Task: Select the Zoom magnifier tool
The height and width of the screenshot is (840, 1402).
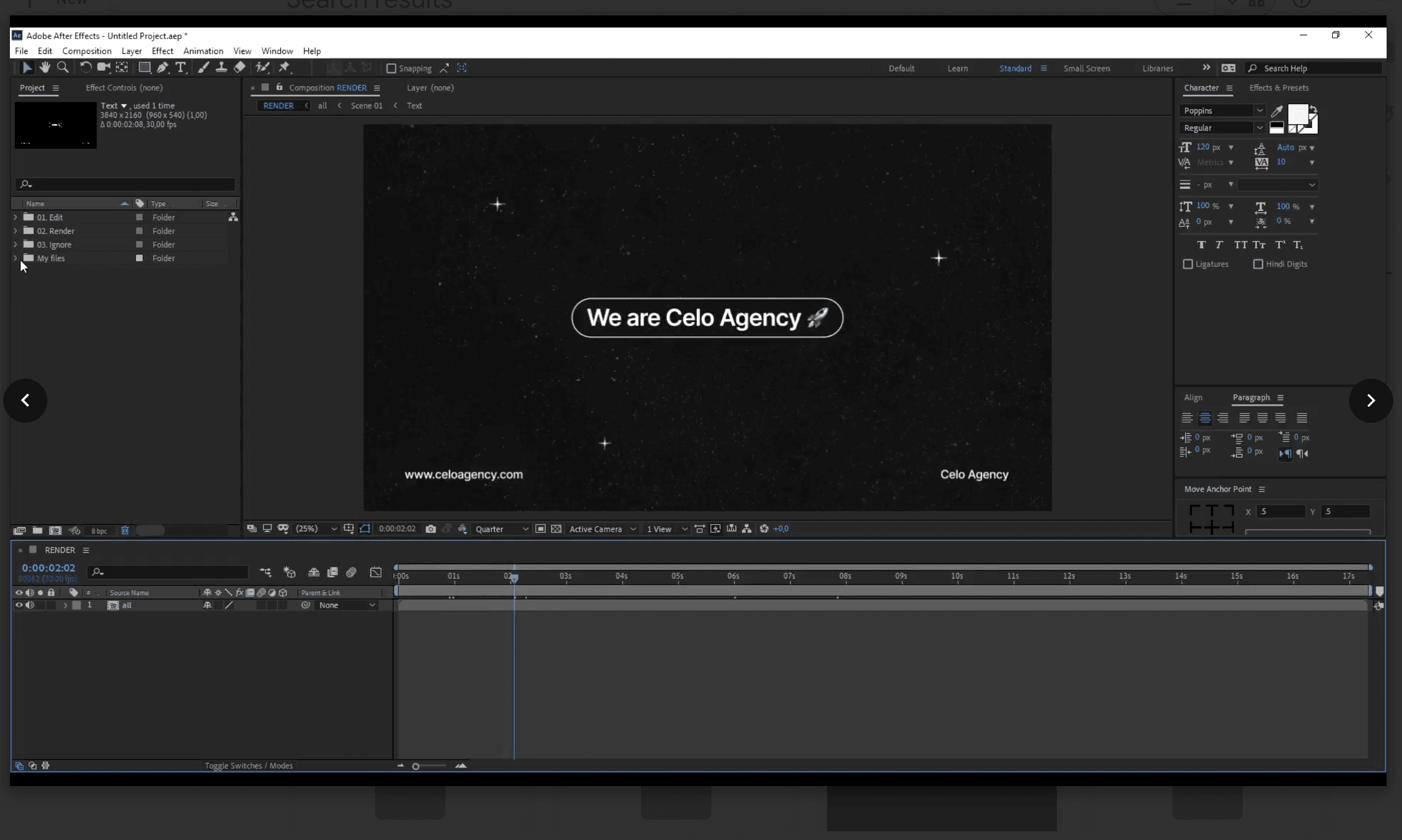Action: coord(63,67)
